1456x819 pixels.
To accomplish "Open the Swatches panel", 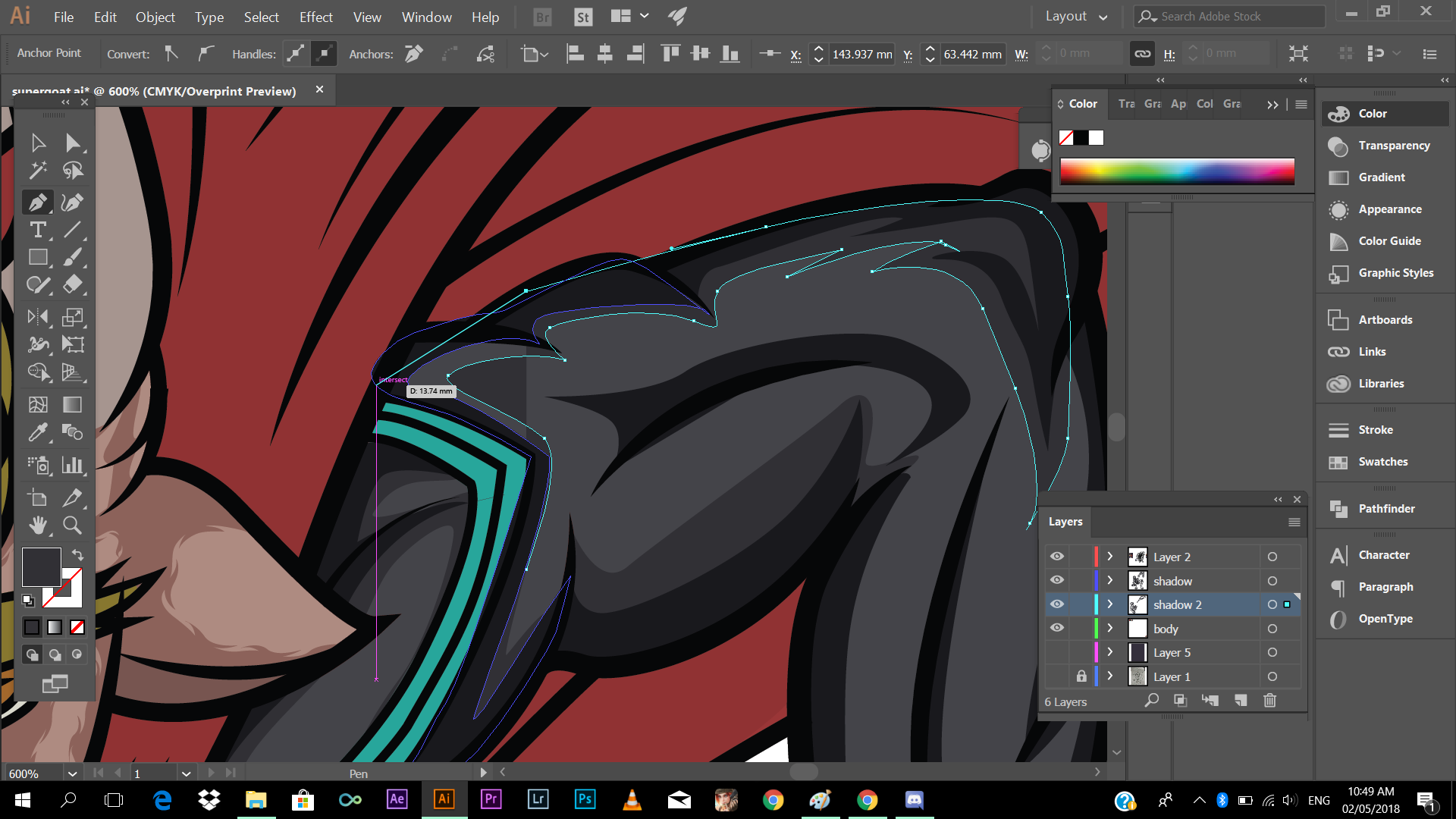I will coord(1382,462).
